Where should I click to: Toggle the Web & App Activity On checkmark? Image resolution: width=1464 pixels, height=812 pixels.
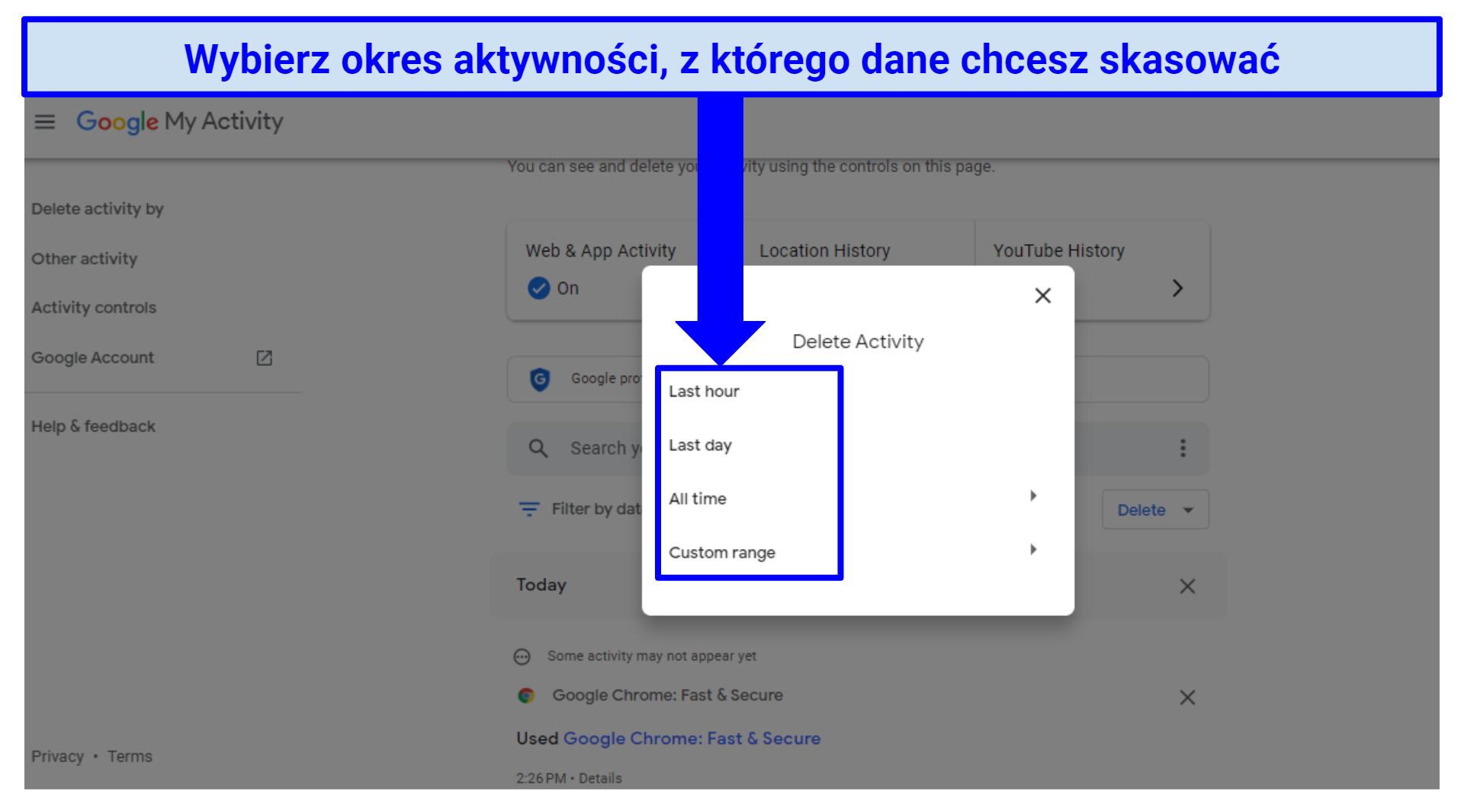539,288
